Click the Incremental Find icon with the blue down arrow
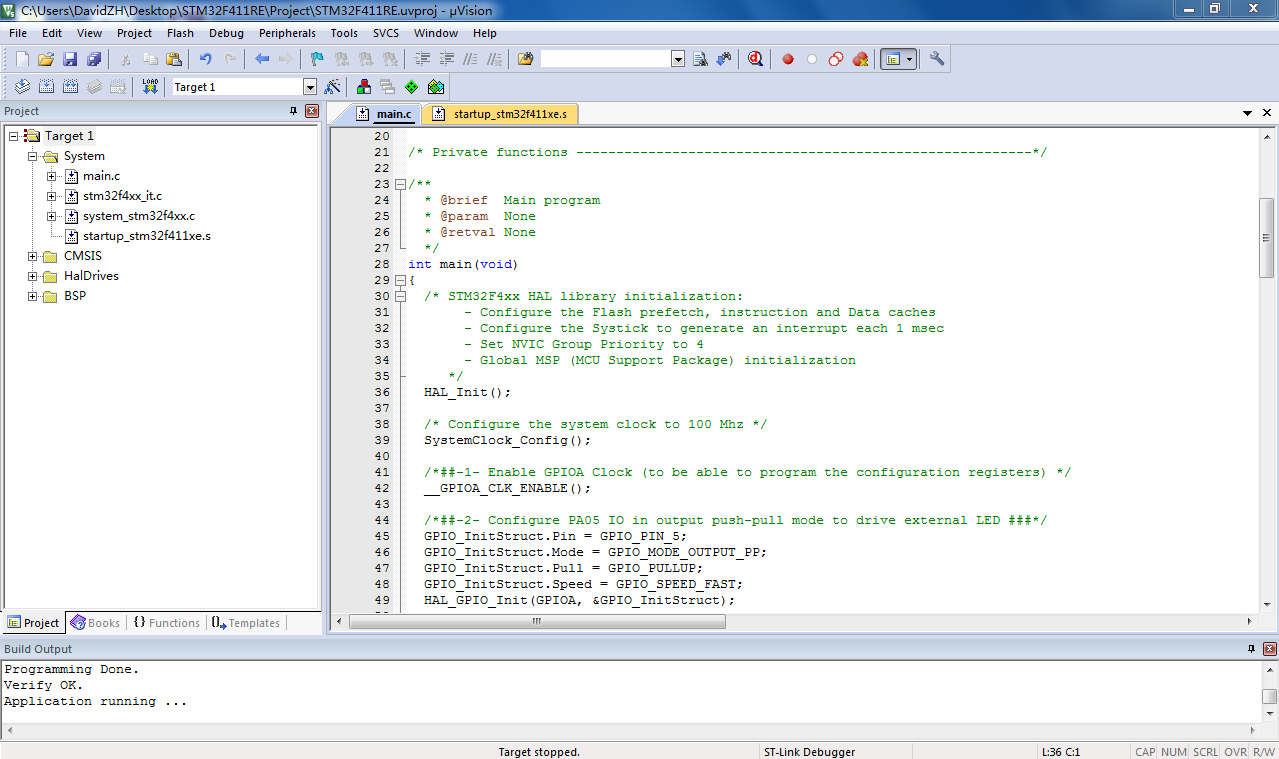Screen dimensions: 1279x759 pos(724,59)
